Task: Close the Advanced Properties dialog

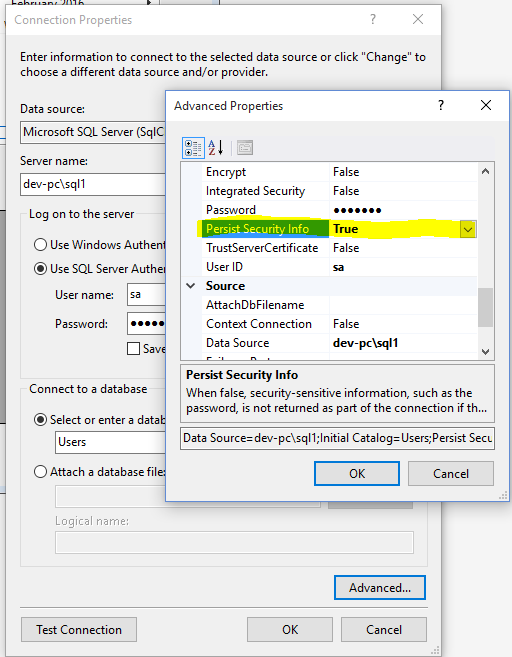Action: coord(486,105)
